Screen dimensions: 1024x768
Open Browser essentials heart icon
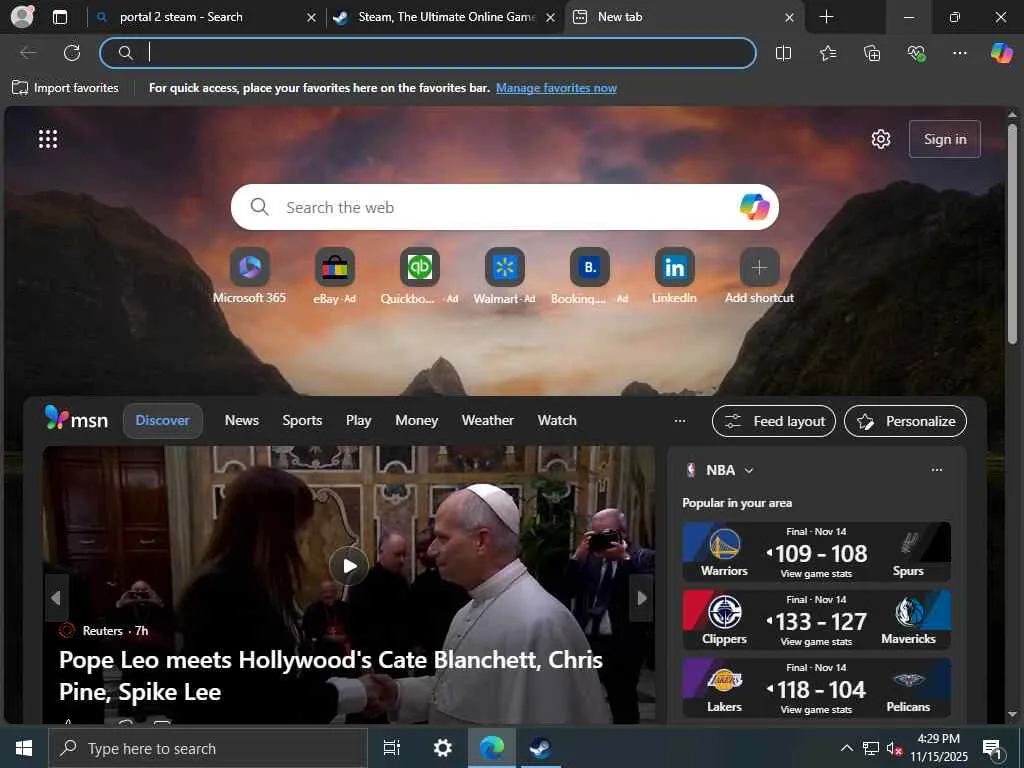(916, 53)
